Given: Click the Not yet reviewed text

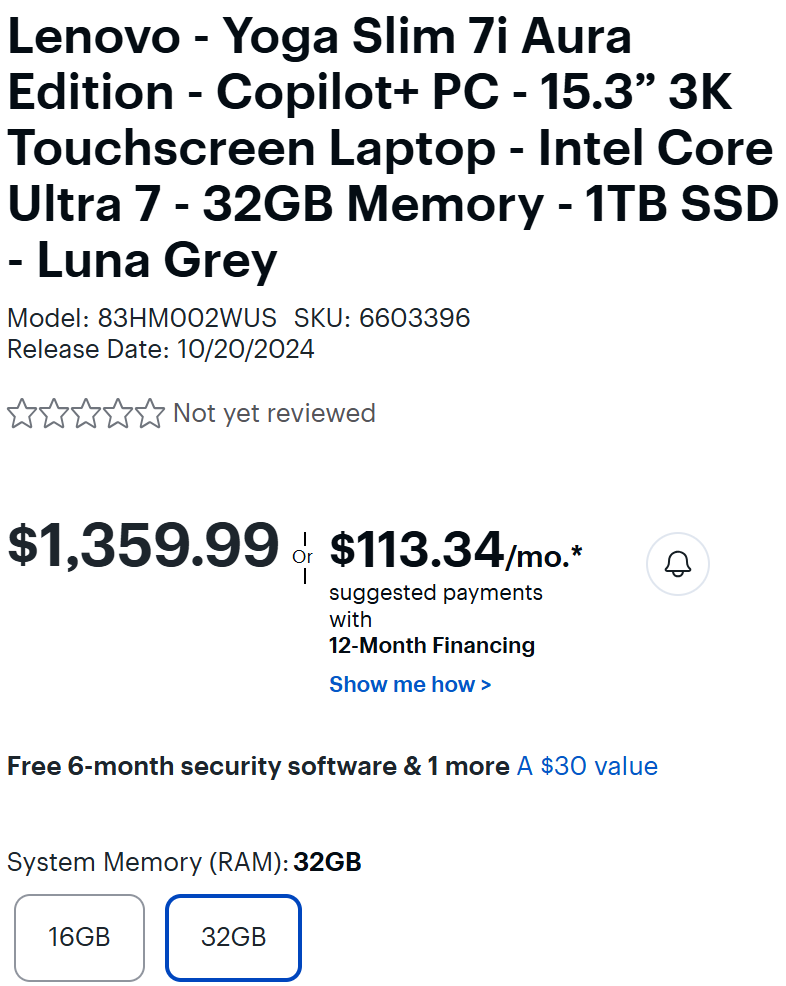Looking at the screenshot, I should [274, 414].
